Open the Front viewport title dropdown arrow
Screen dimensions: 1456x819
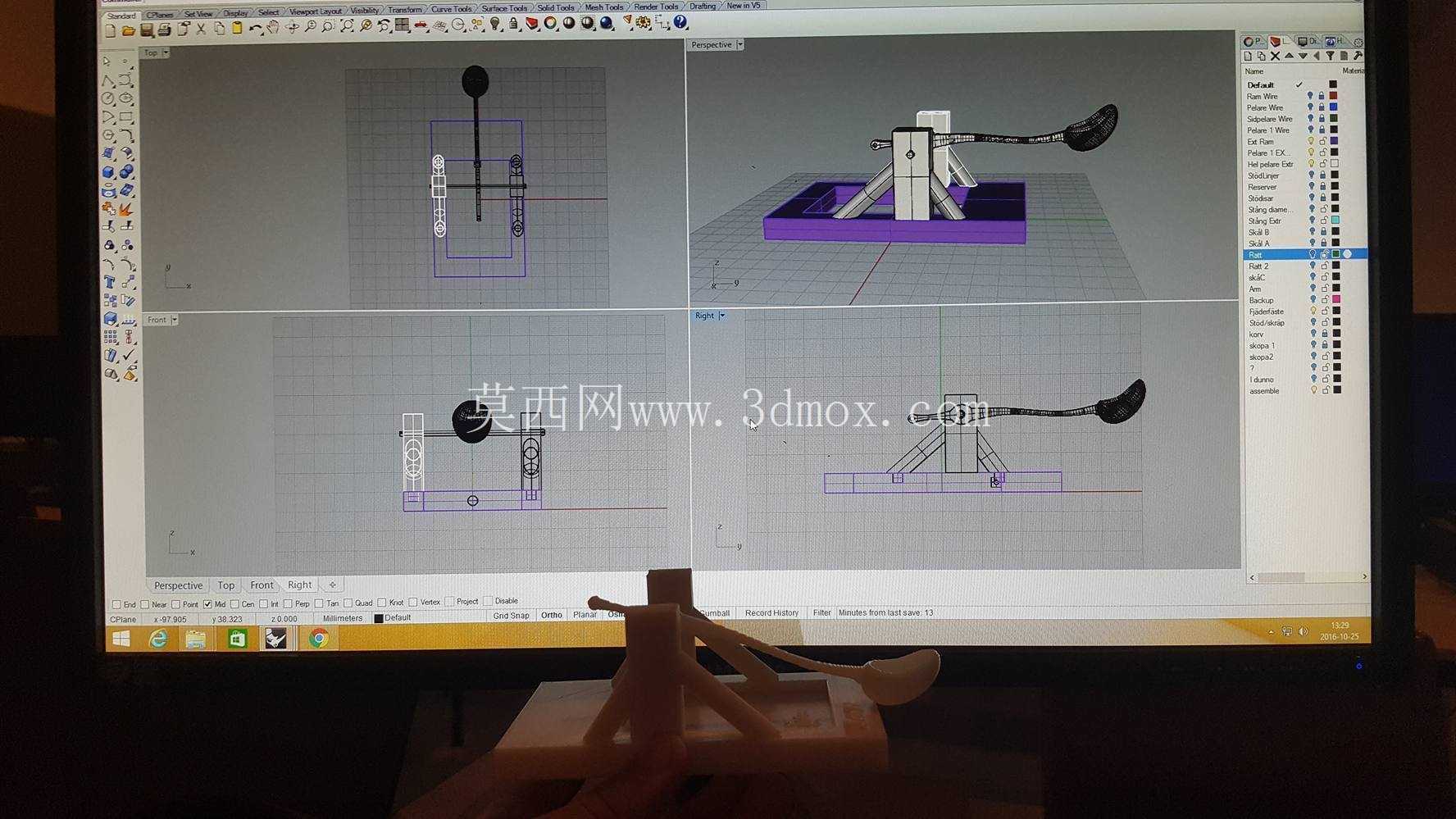174,320
